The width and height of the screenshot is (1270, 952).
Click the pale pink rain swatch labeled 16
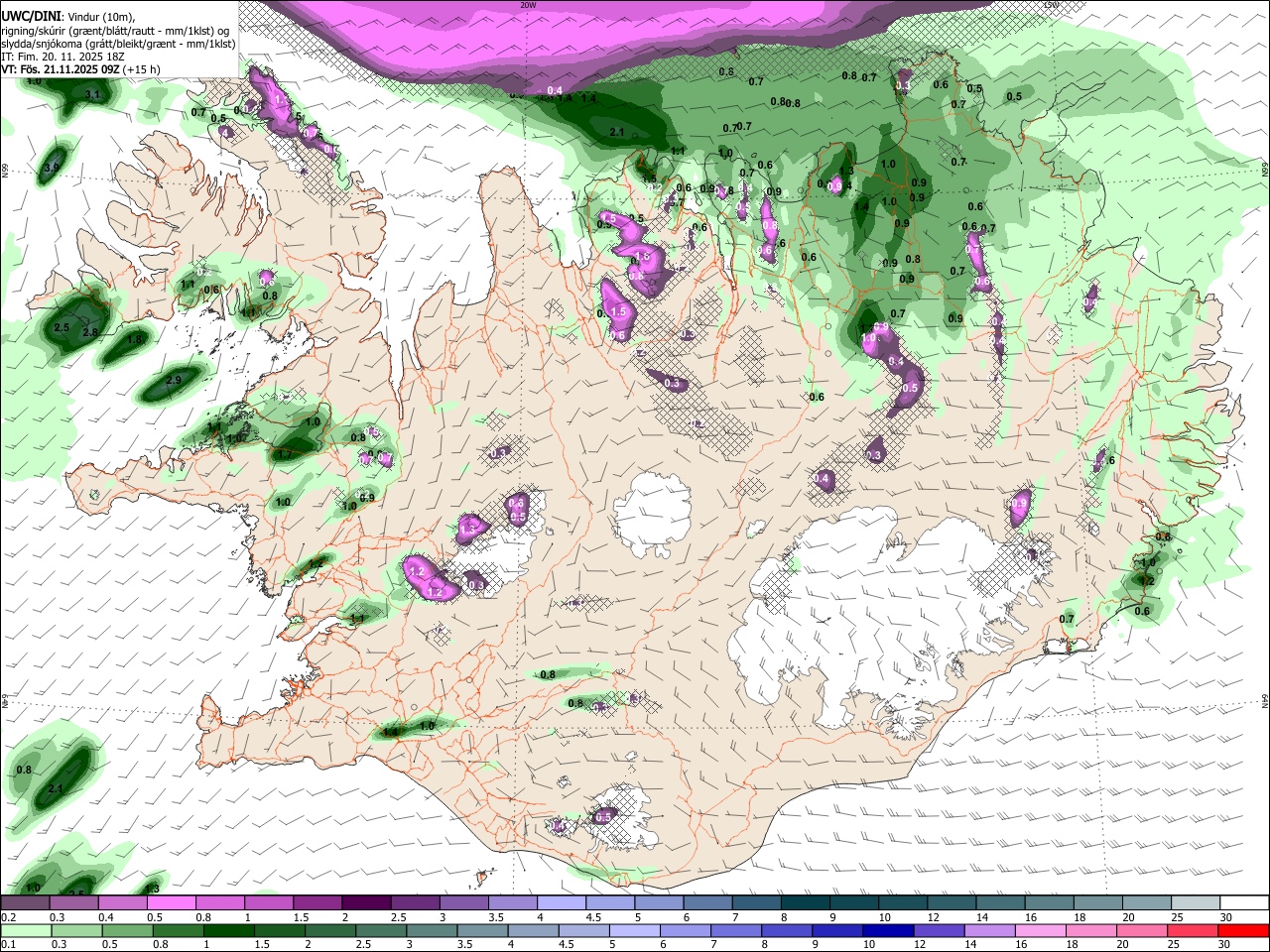(x=1041, y=930)
